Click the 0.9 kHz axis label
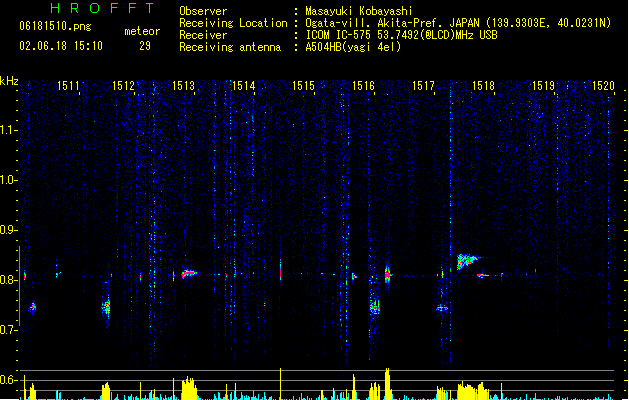The image size is (629, 400). pyautogui.click(x=8, y=230)
